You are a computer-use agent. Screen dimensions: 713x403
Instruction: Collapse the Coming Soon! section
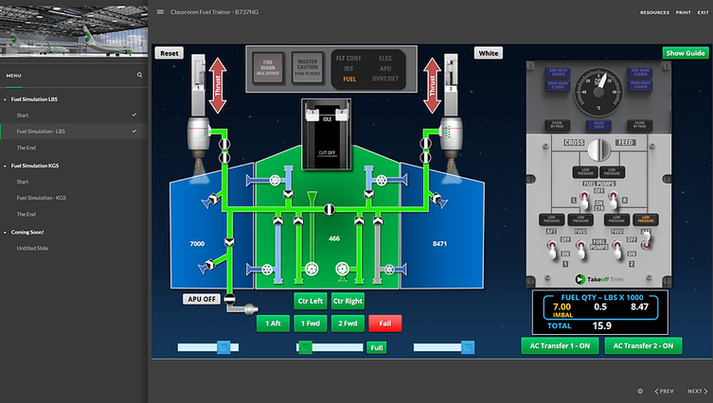click(5, 232)
